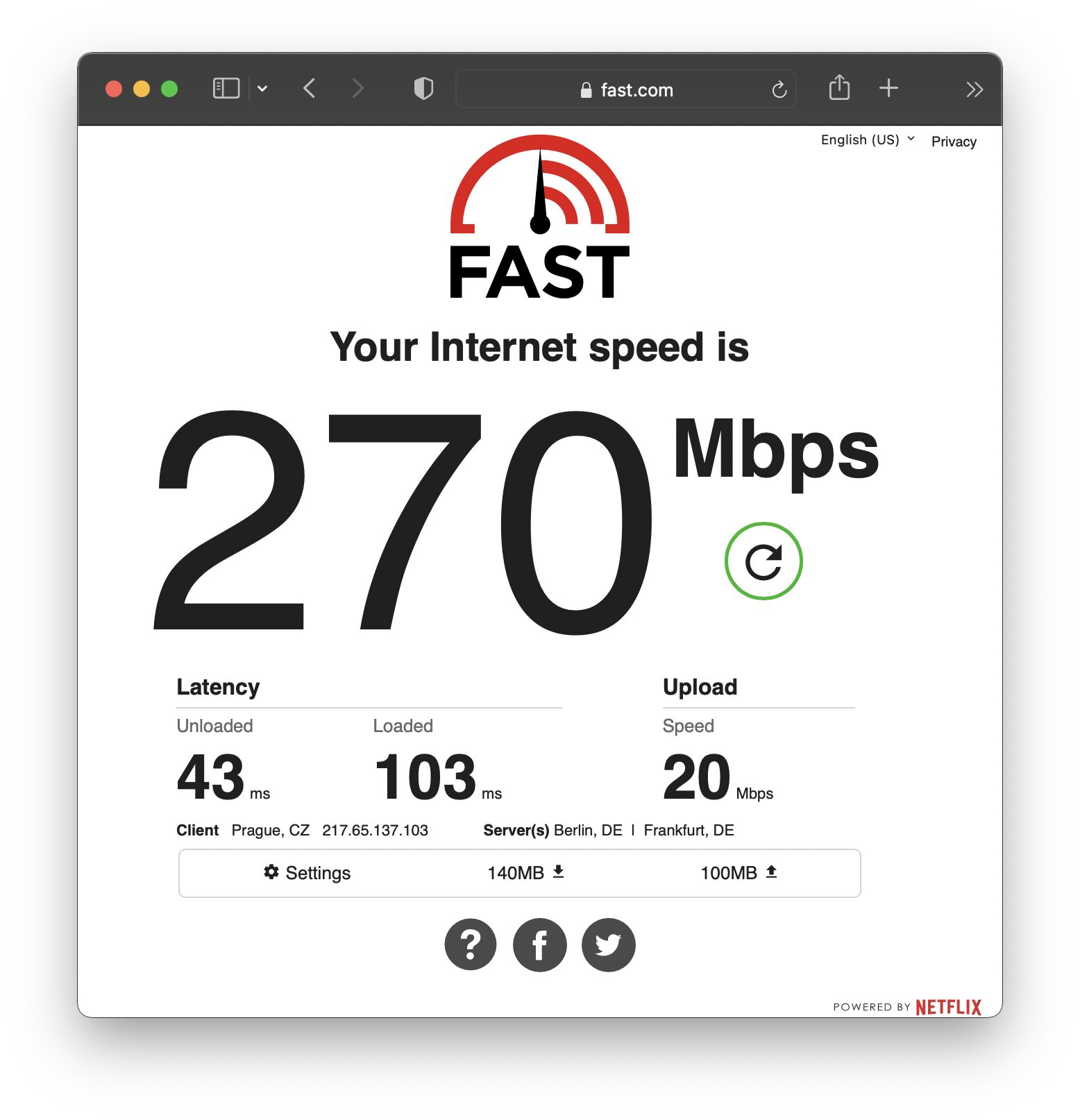1080x1120 pixels.
Task: Click the Netflix logo link
Action: pyautogui.click(x=948, y=1007)
